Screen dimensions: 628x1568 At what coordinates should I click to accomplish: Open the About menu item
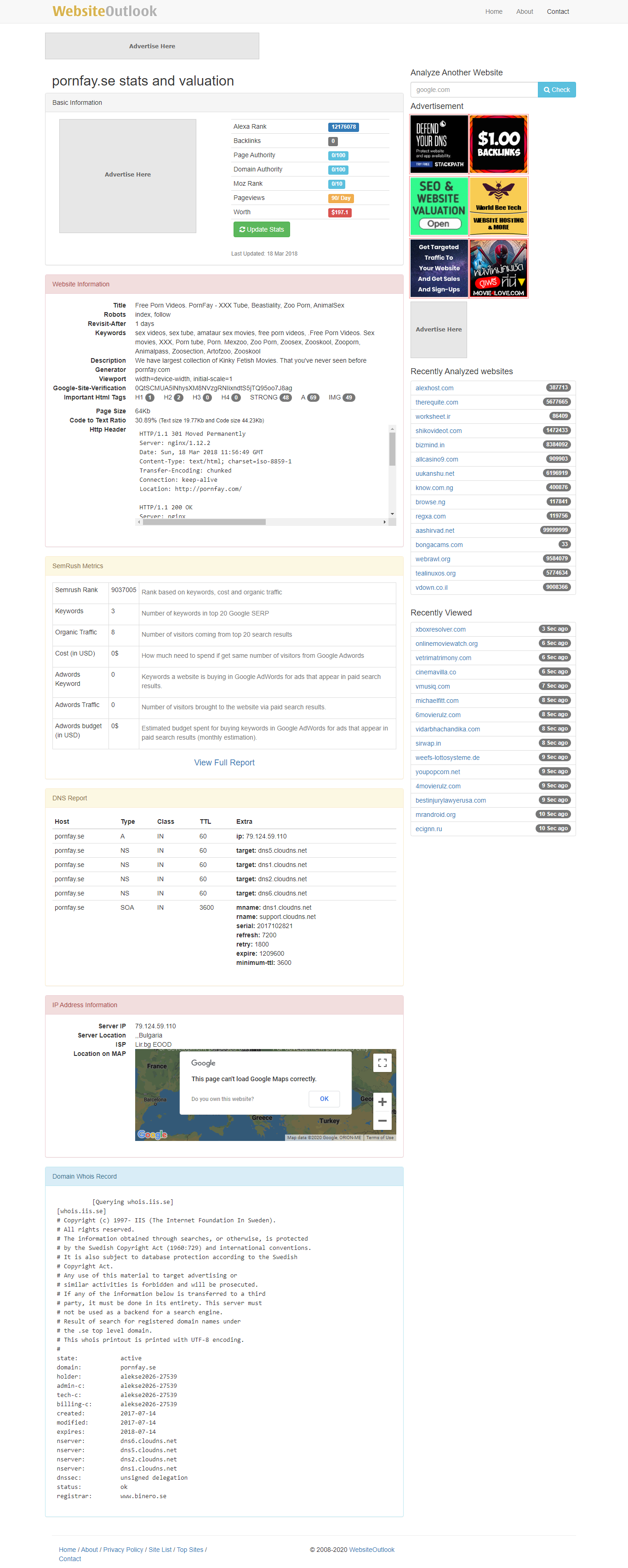tap(525, 11)
